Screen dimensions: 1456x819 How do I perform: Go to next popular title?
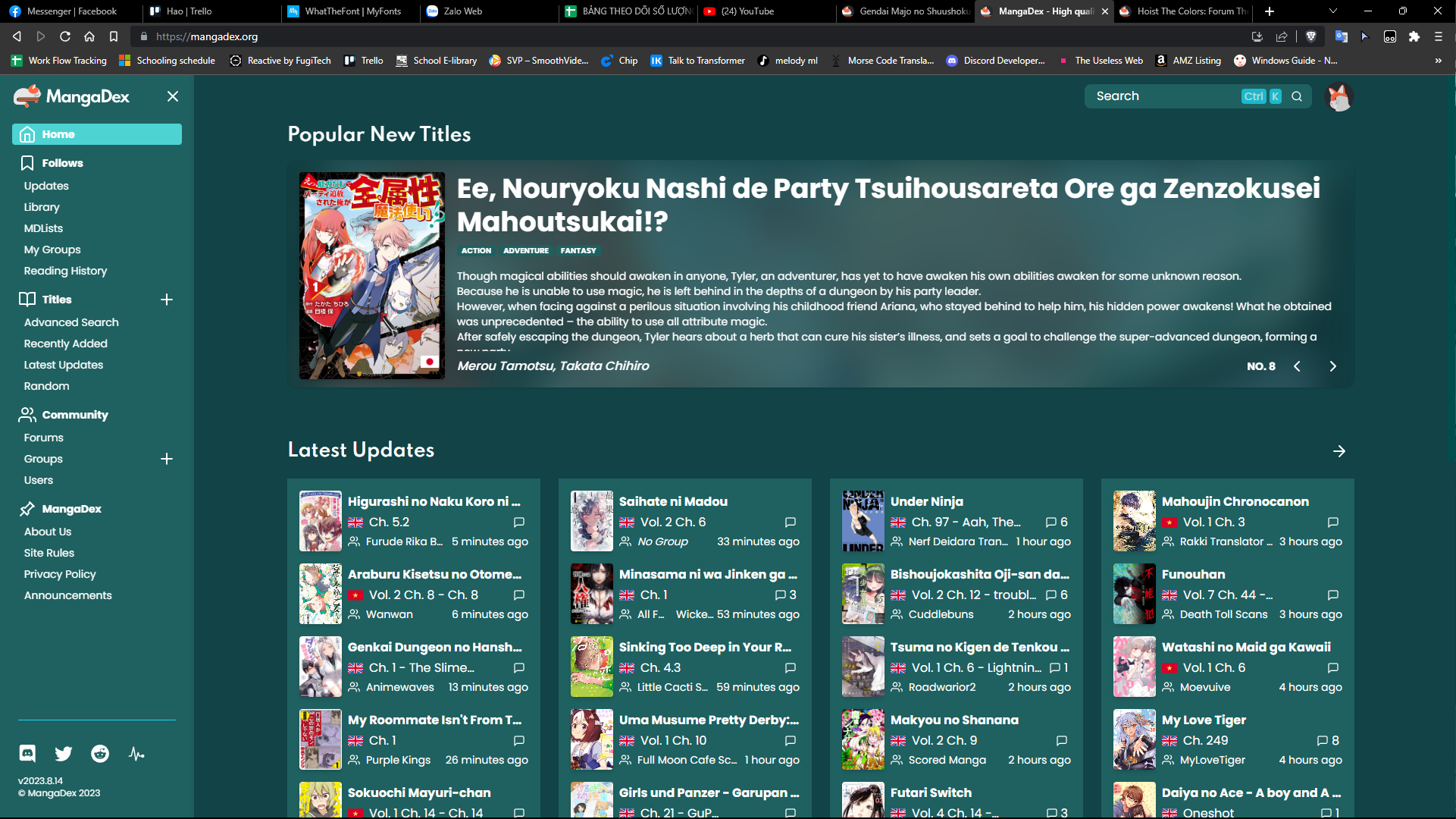1333,366
